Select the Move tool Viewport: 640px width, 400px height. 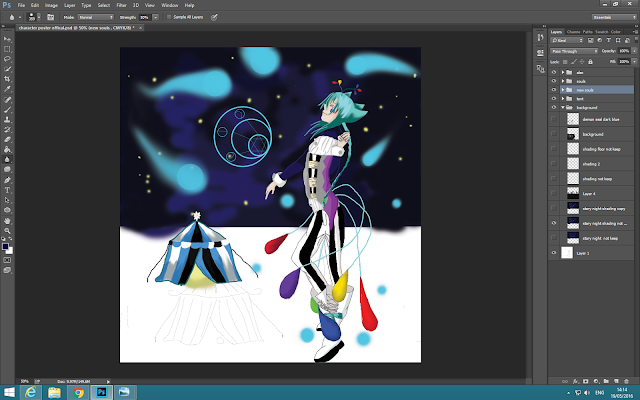7,39
